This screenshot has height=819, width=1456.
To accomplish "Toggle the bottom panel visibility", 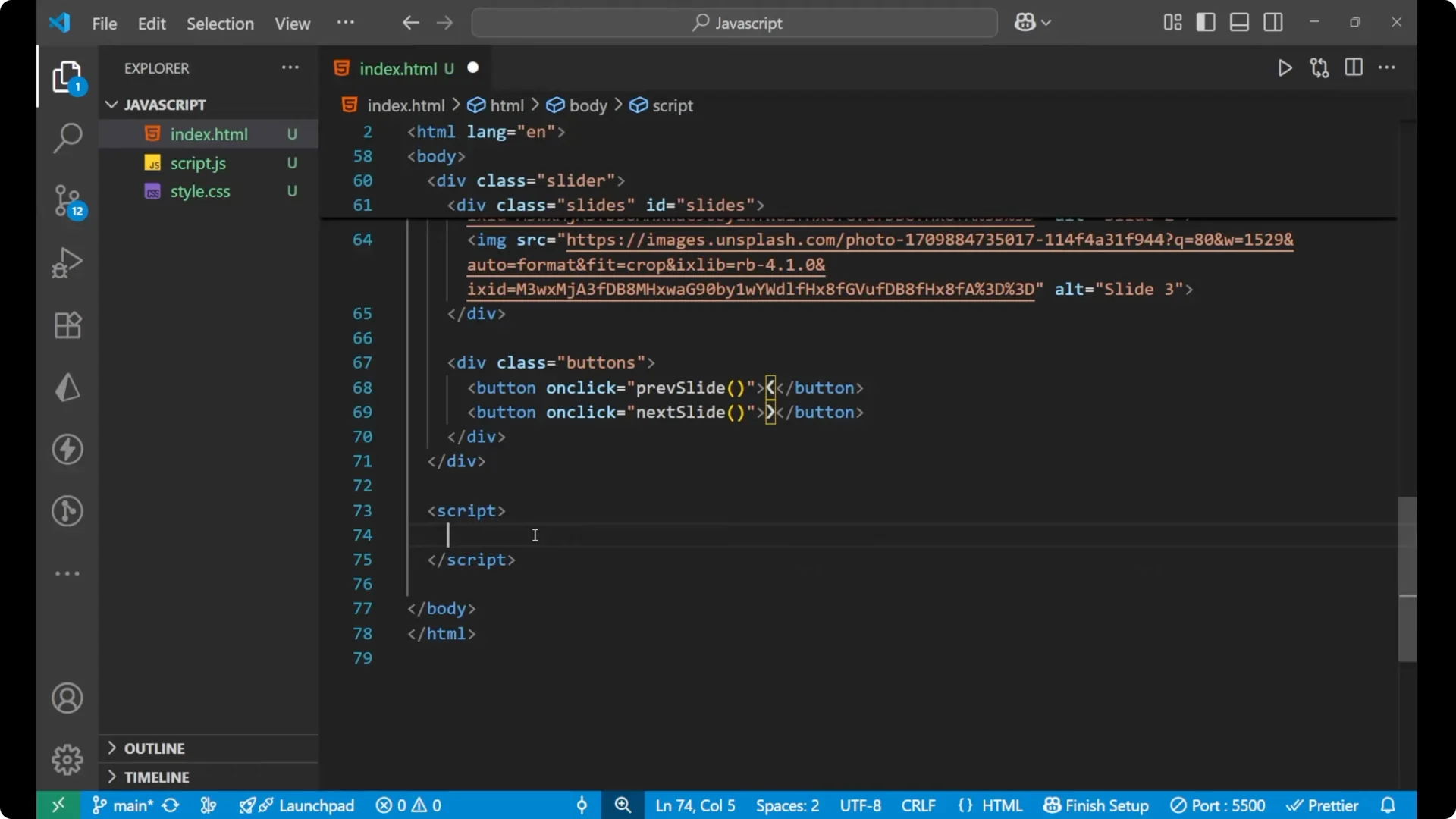I will coord(1239,22).
